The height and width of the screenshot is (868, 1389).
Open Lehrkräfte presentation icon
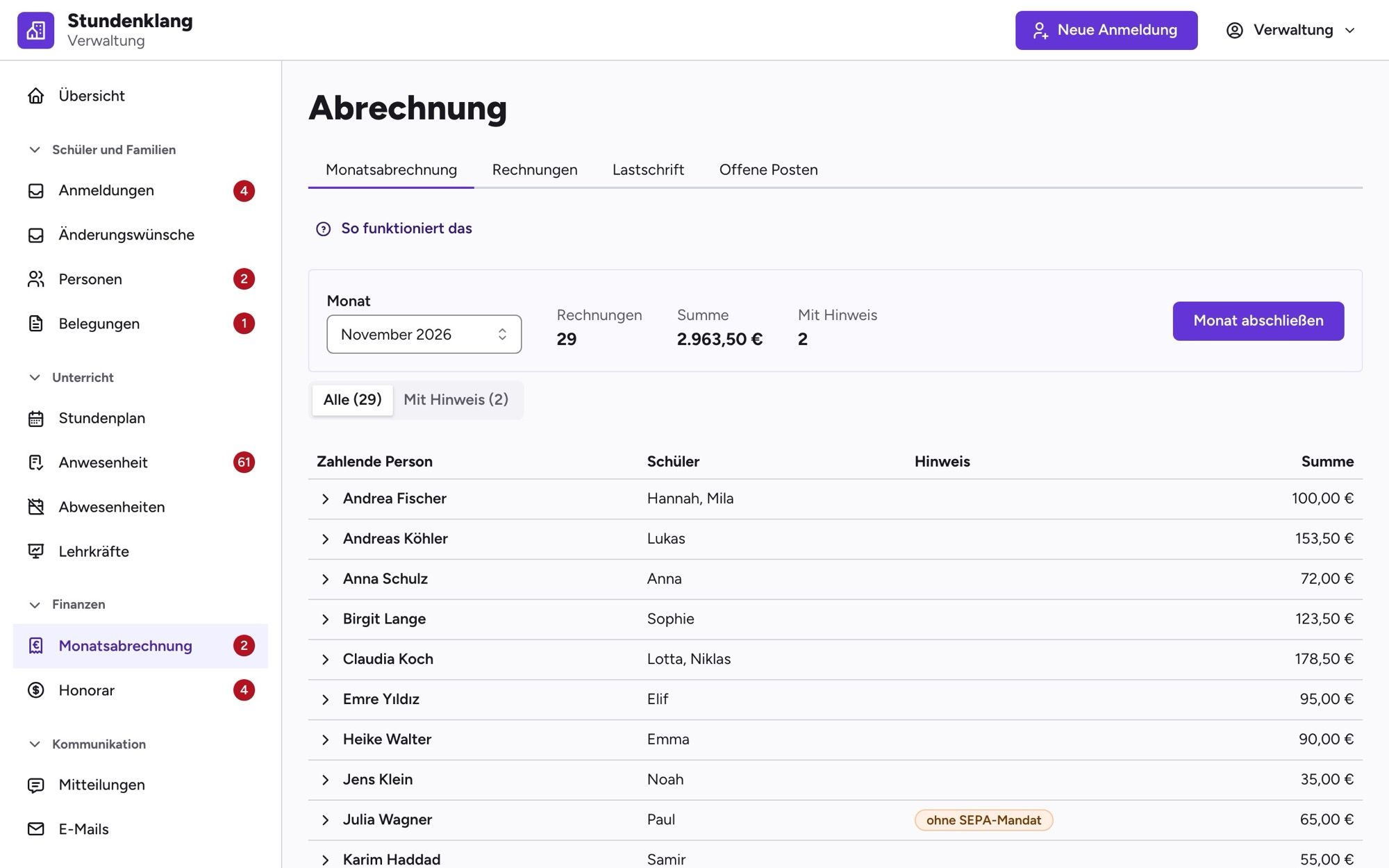(x=35, y=551)
